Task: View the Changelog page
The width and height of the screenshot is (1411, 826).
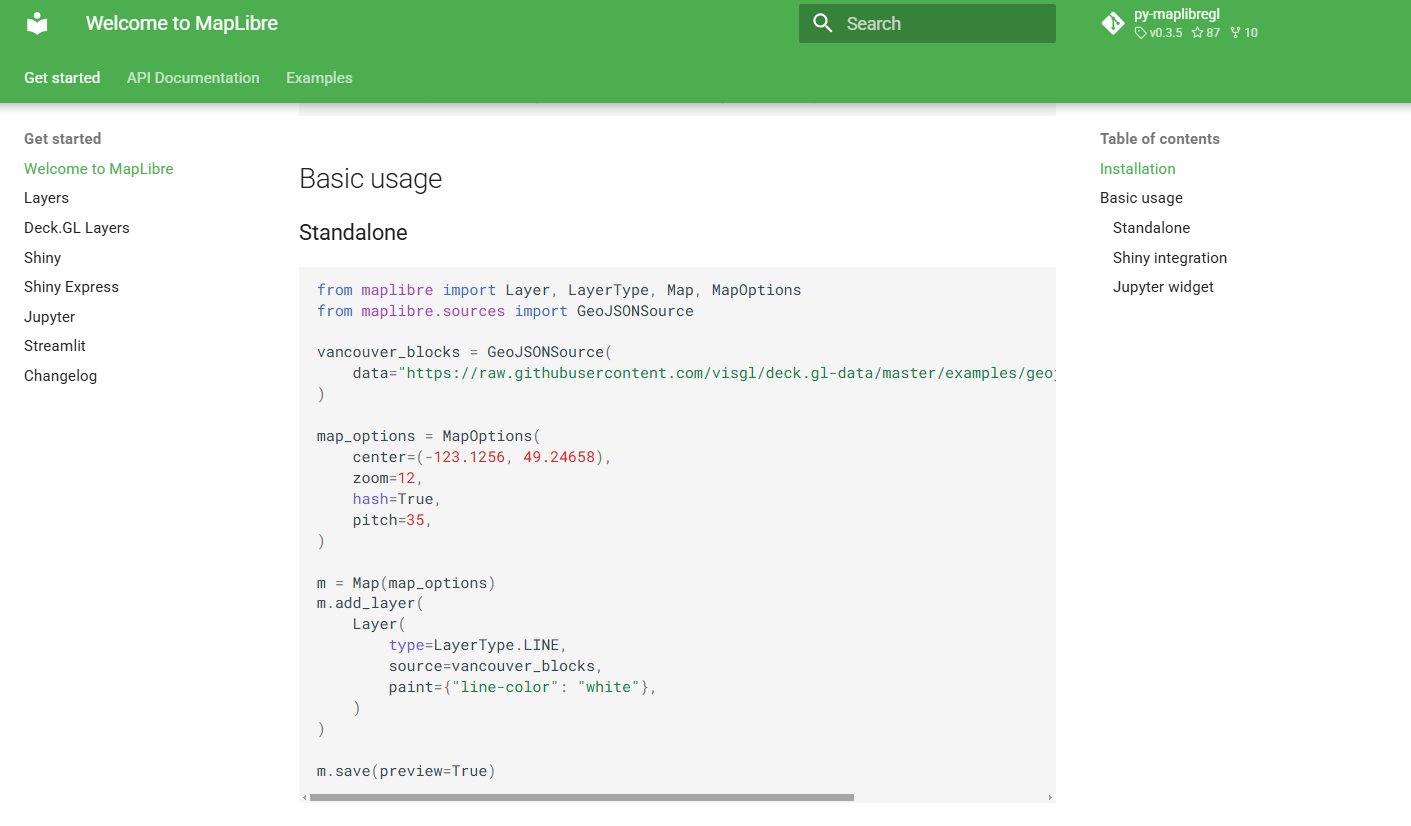Action: (60, 376)
